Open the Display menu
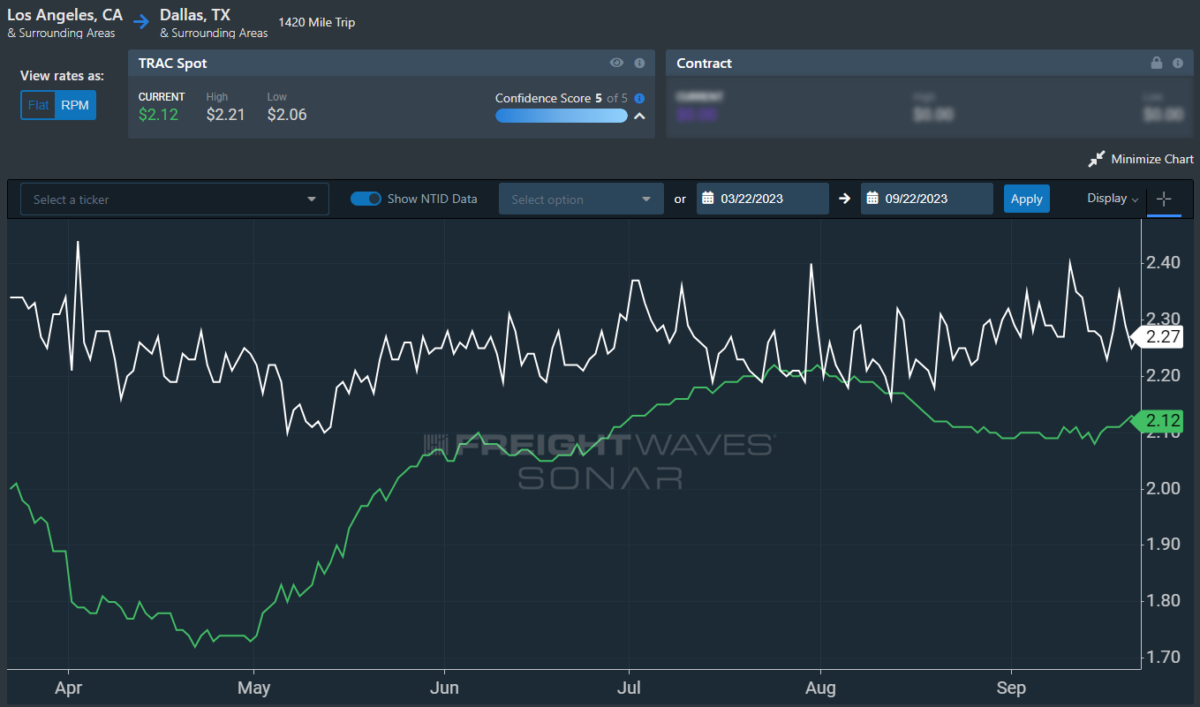This screenshot has height=707, width=1200. tap(1112, 199)
